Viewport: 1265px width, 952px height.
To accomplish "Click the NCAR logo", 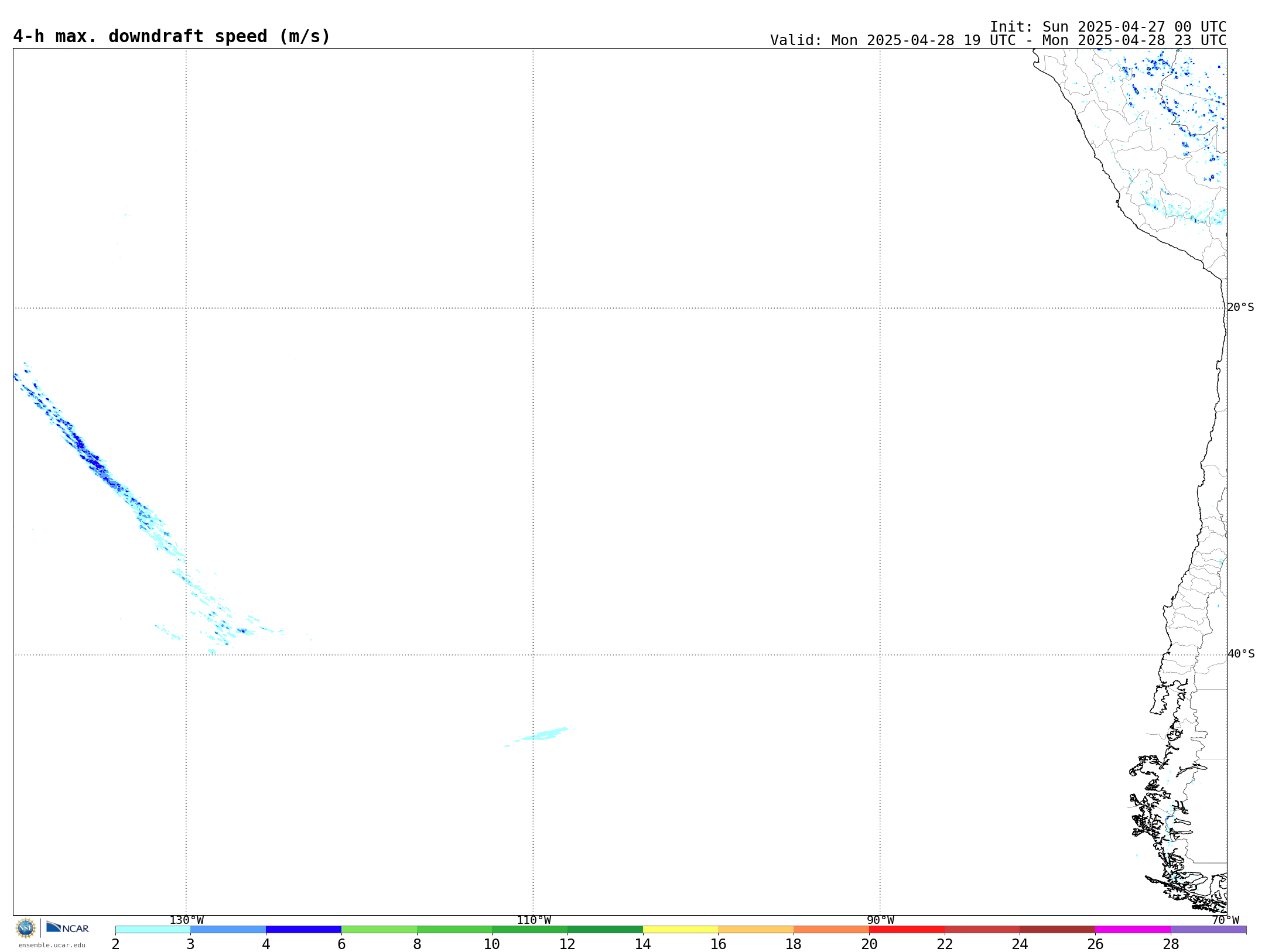I will tap(67, 927).
